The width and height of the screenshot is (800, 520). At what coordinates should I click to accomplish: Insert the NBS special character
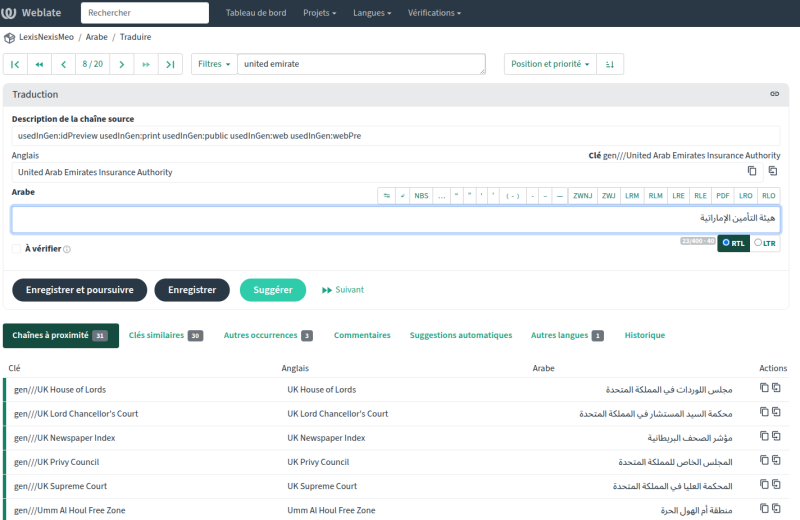pyautogui.click(x=421, y=196)
